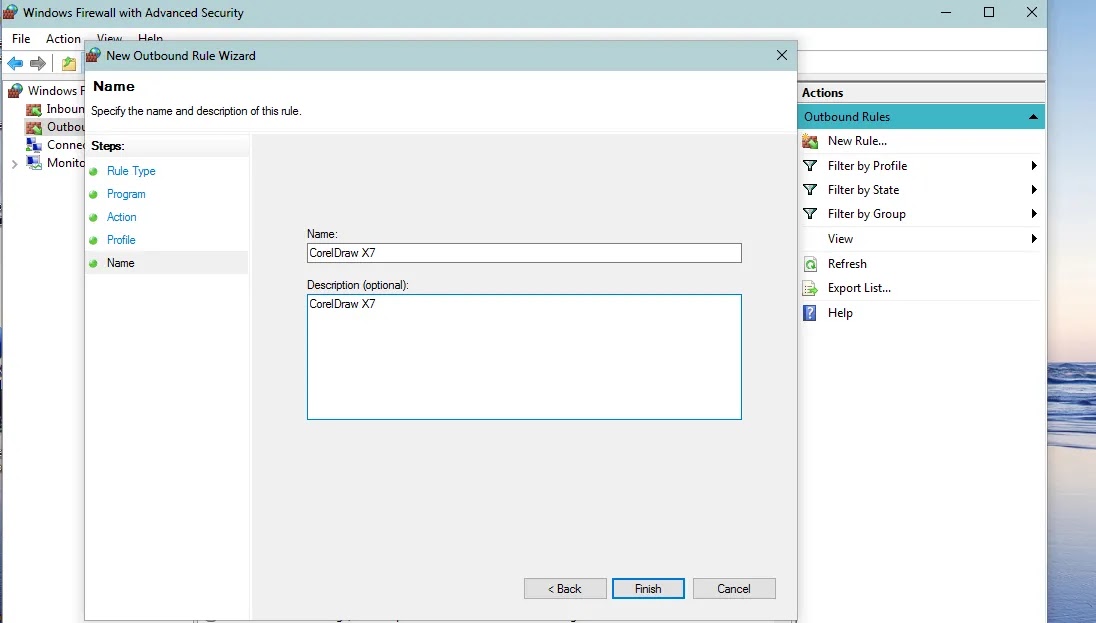The width and height of the screenshot is (1096, 623).
Task: Open the Action menu
Action: click(x=63, y=38)
